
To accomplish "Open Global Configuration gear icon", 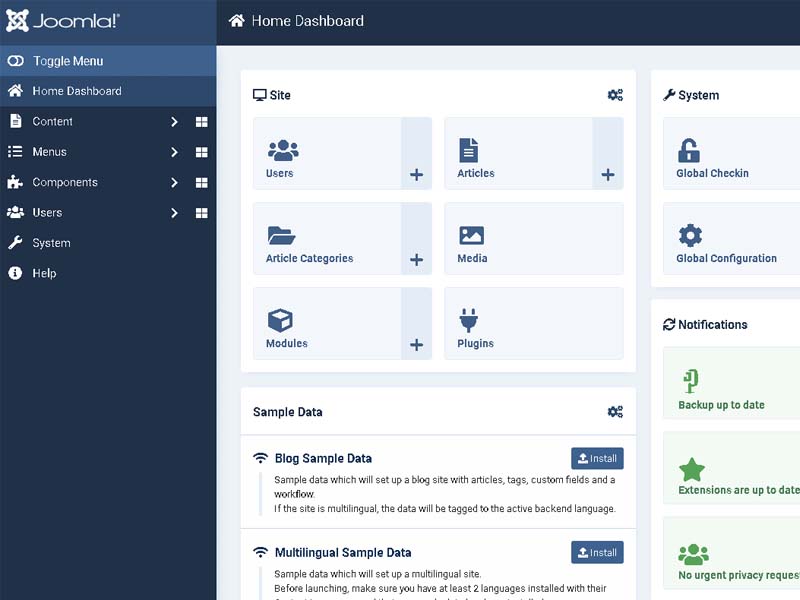I will [x=690, y=235].
